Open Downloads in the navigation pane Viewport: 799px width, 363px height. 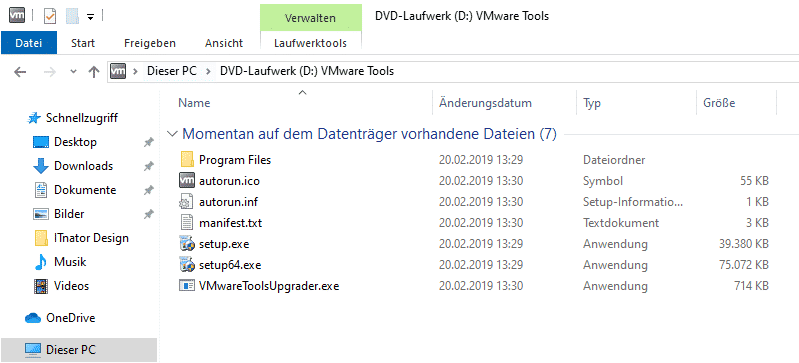tap(84, 166)
